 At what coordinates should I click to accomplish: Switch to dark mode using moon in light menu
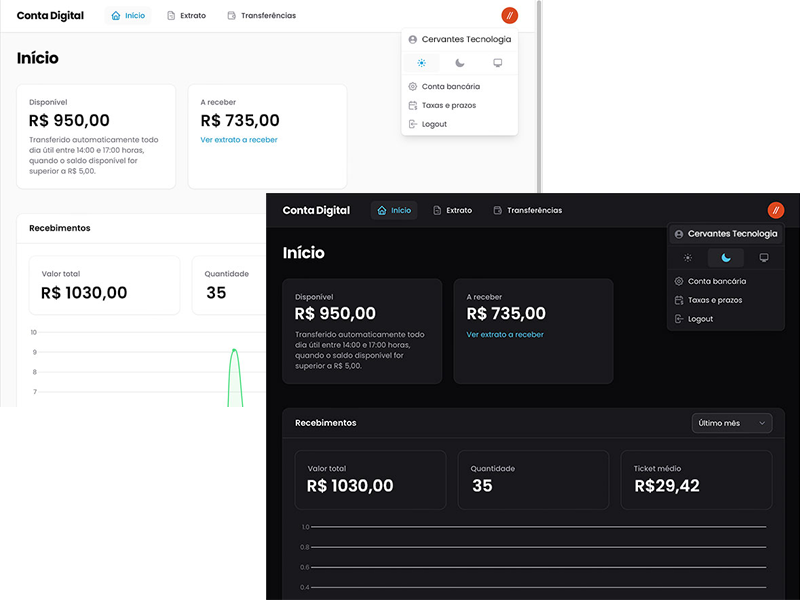460,63
